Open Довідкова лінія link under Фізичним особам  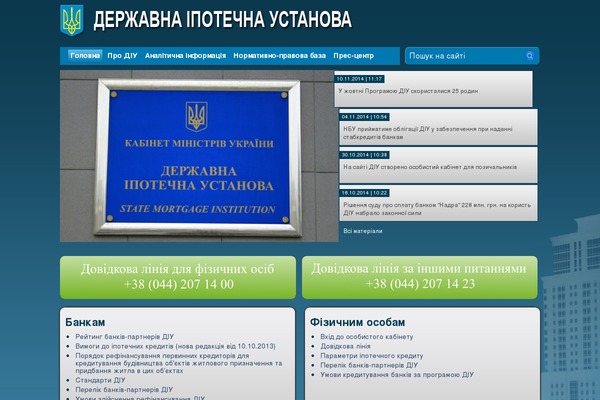click(345, 346)
